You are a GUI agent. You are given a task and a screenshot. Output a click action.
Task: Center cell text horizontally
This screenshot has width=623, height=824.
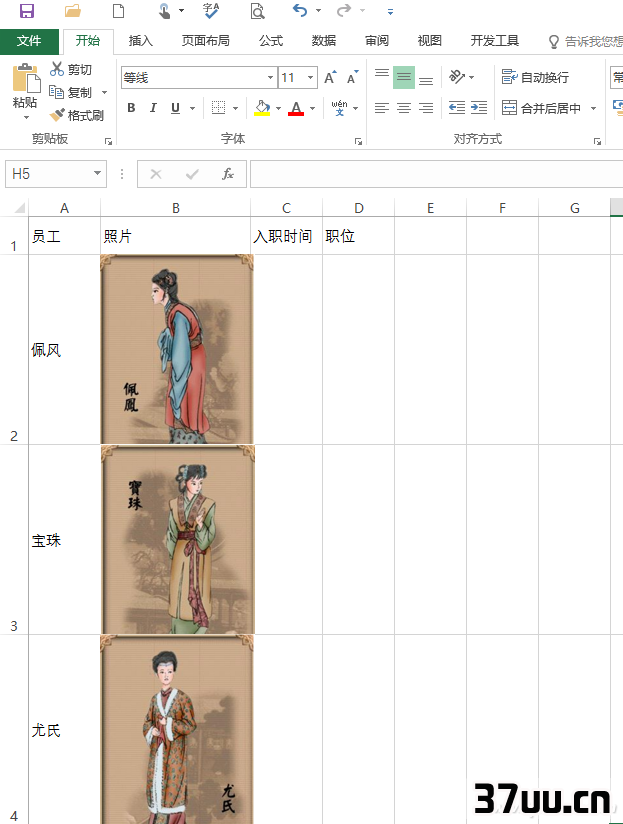click(404, 108)
